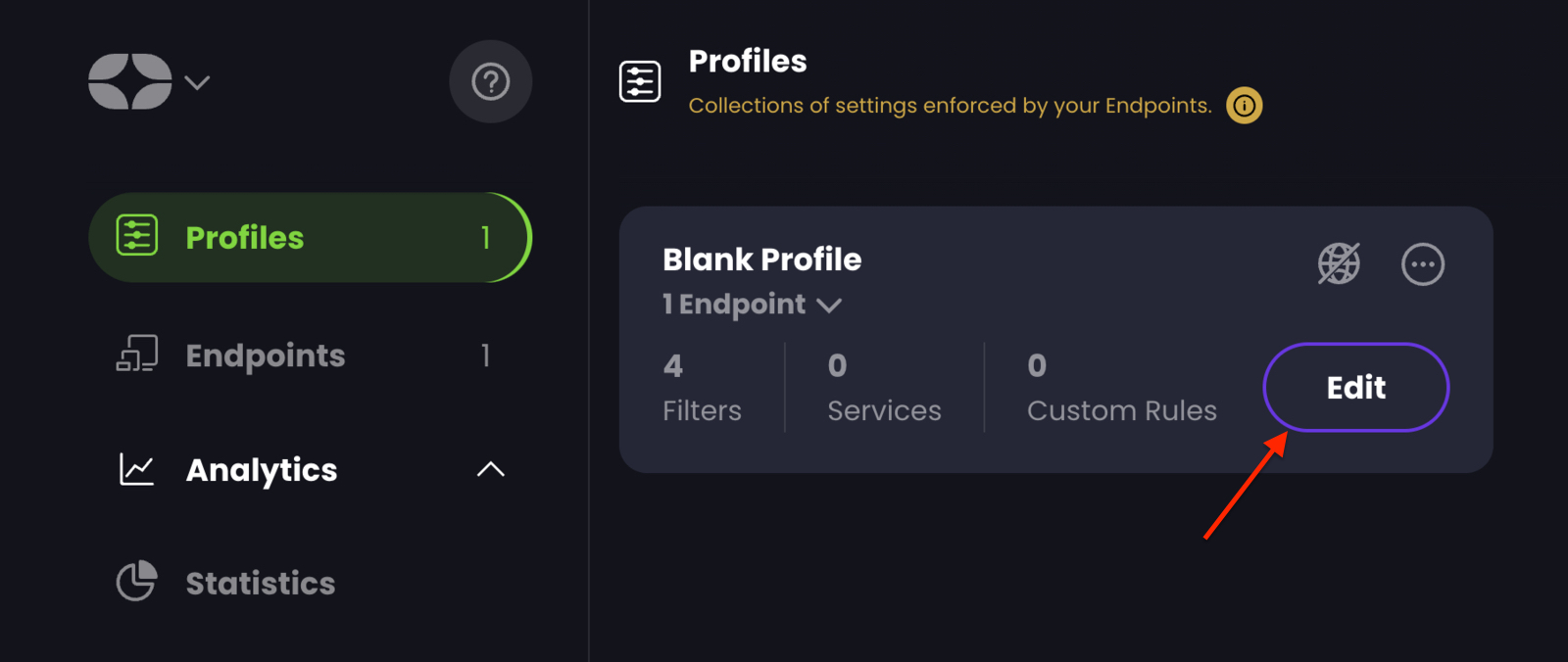This screenshot has height=662, width=1568.
Task: Select the Endpoints devices icon
Action: click(137, 355)
